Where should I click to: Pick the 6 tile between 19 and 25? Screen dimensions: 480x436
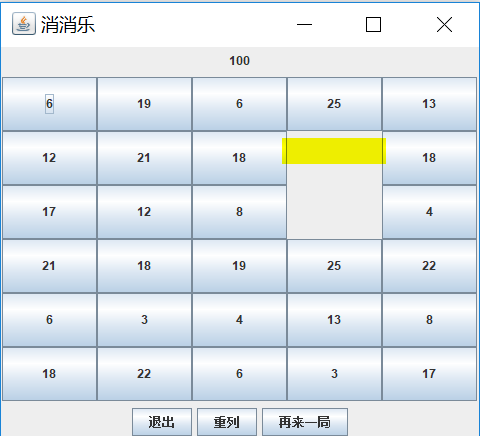coord(239,104)
